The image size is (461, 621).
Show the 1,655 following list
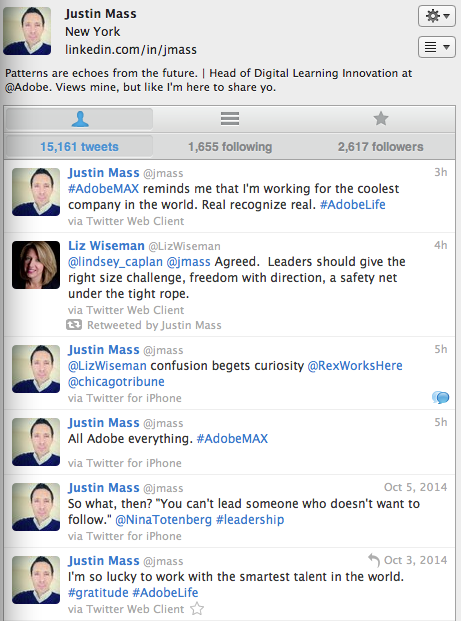coord(230,147)
